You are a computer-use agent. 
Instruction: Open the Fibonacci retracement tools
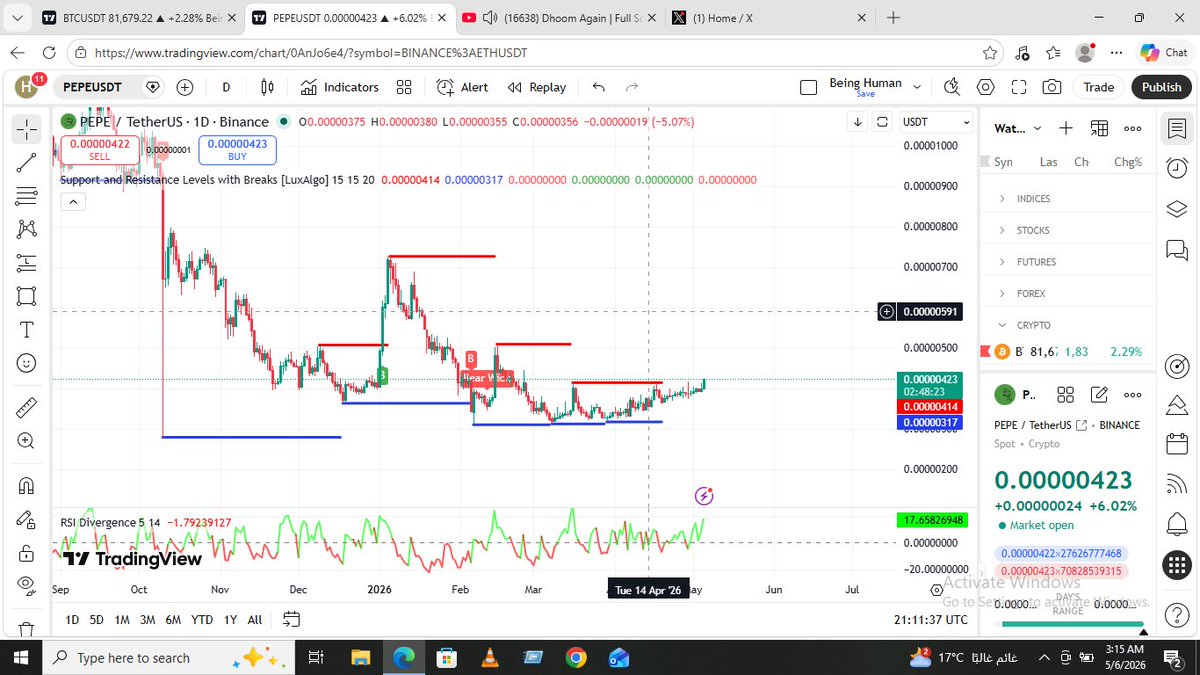[27, 196]
